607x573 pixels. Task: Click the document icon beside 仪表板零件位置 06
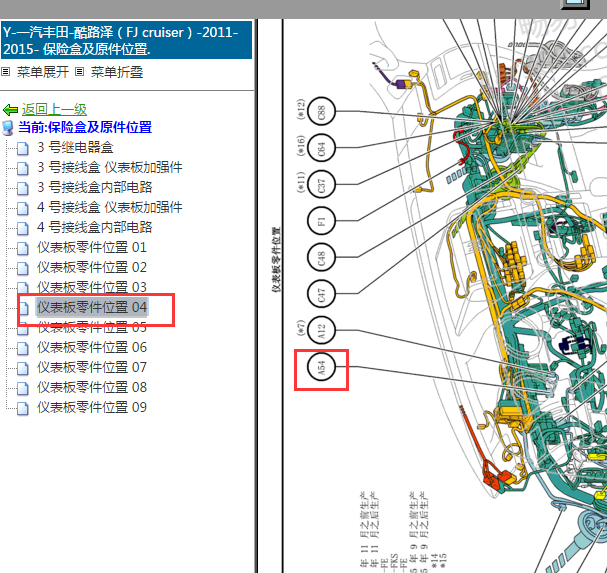23,348
